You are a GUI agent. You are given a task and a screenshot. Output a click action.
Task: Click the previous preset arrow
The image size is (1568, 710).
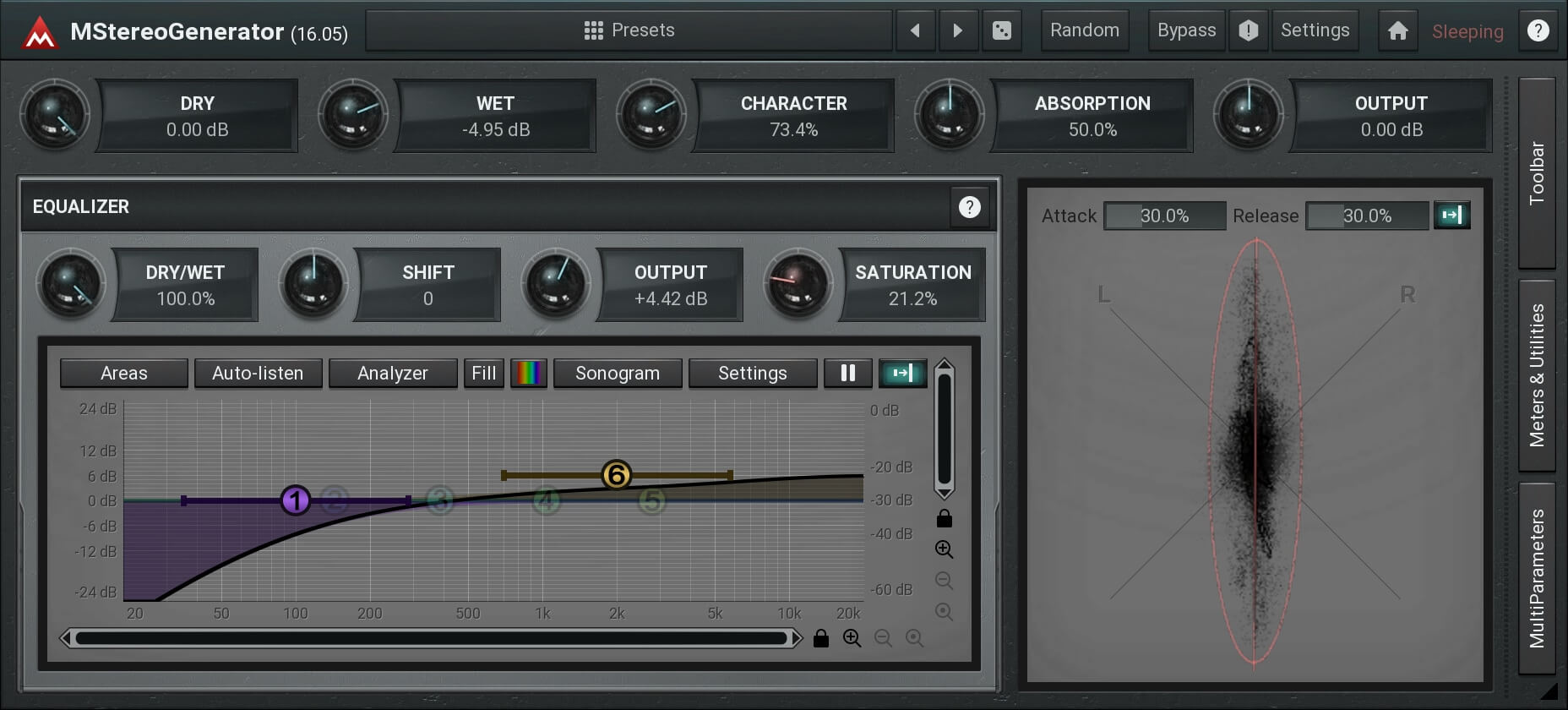pos(915,31)
